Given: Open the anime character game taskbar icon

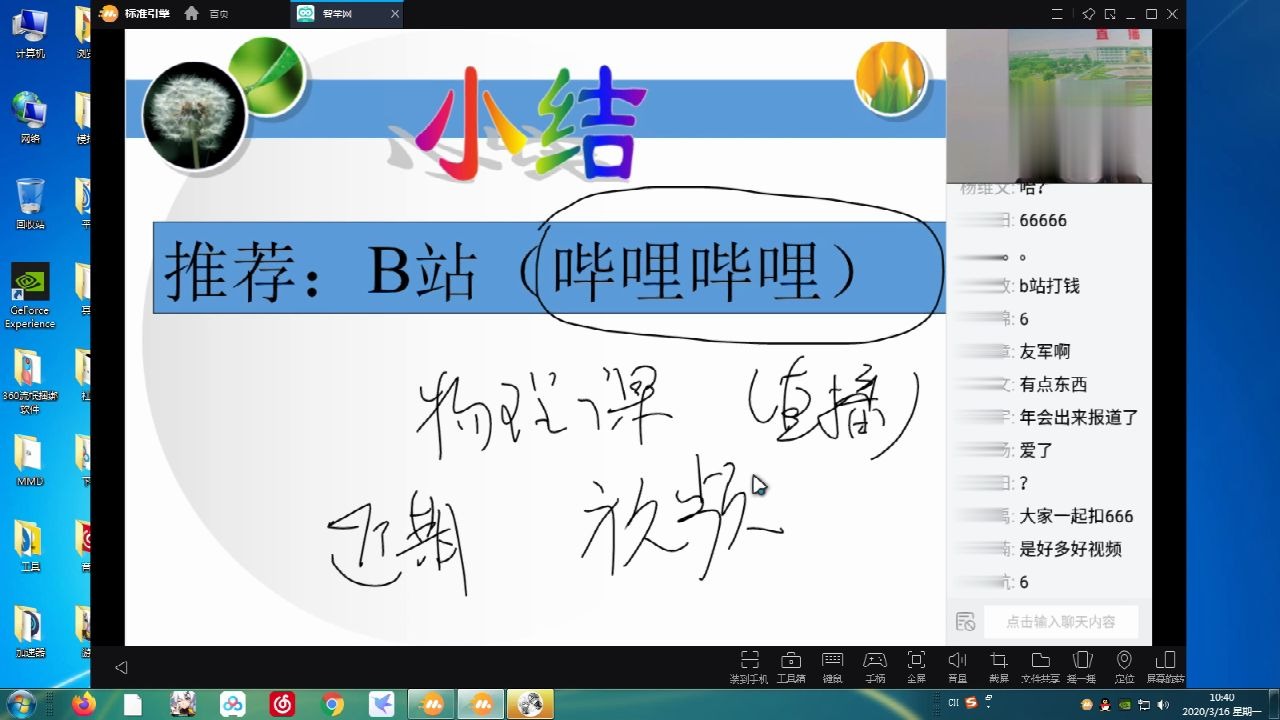Looking at the screenshot, I should point(183,704).
